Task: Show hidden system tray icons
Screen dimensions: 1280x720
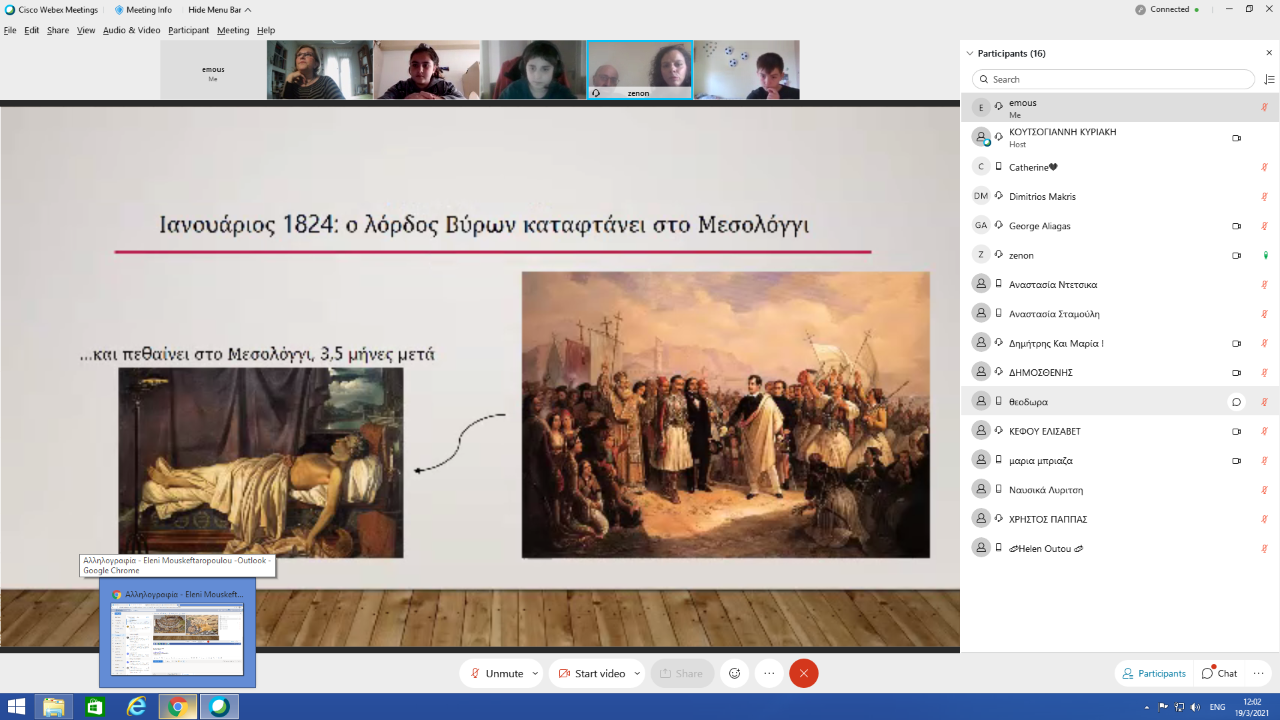Action: click(x=1146, y=707)
